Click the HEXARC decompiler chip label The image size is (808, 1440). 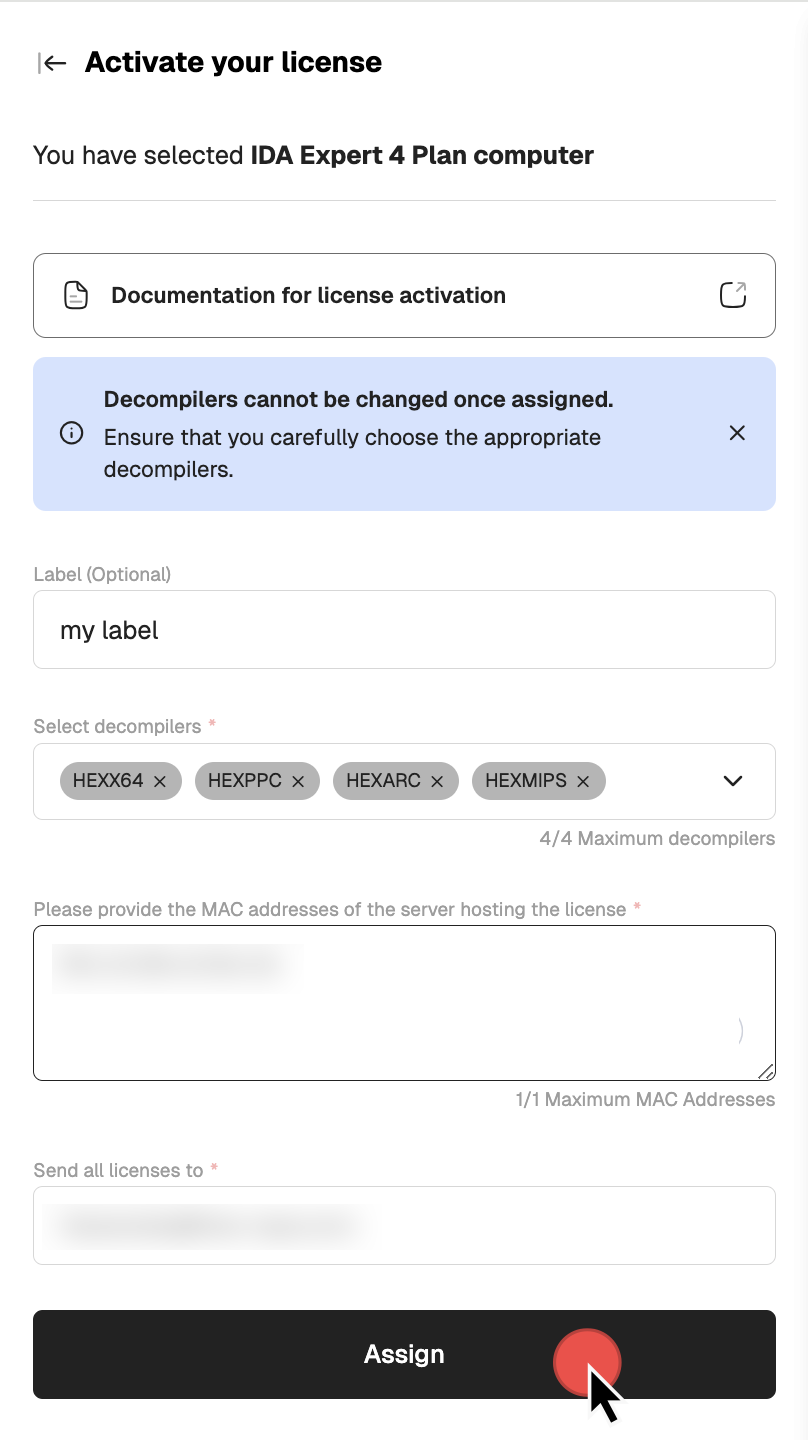[383, 781]
